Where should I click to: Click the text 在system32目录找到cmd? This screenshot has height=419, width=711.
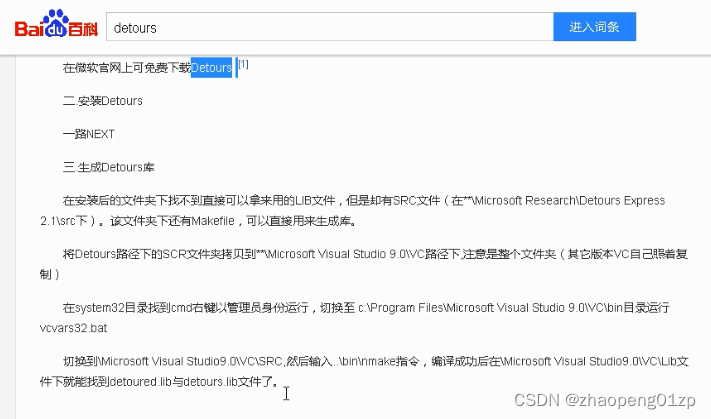coord(127,307)
